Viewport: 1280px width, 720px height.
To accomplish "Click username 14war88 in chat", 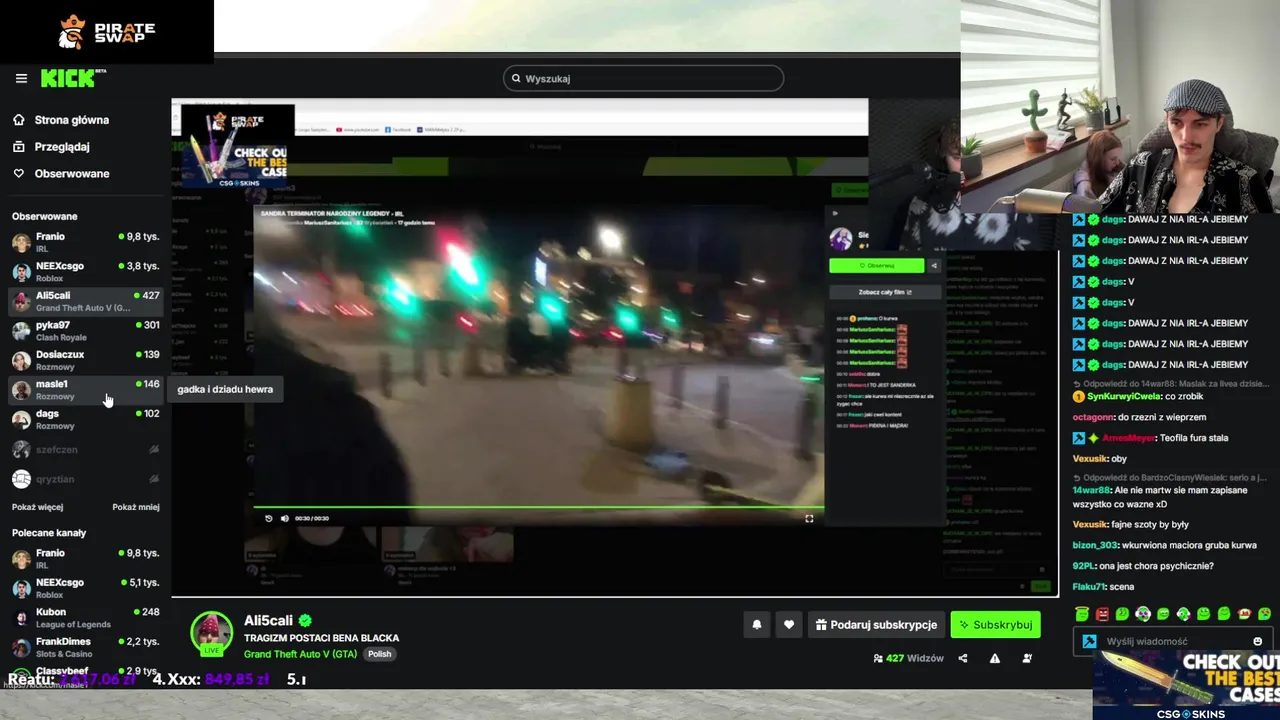I will [1092, 490].
